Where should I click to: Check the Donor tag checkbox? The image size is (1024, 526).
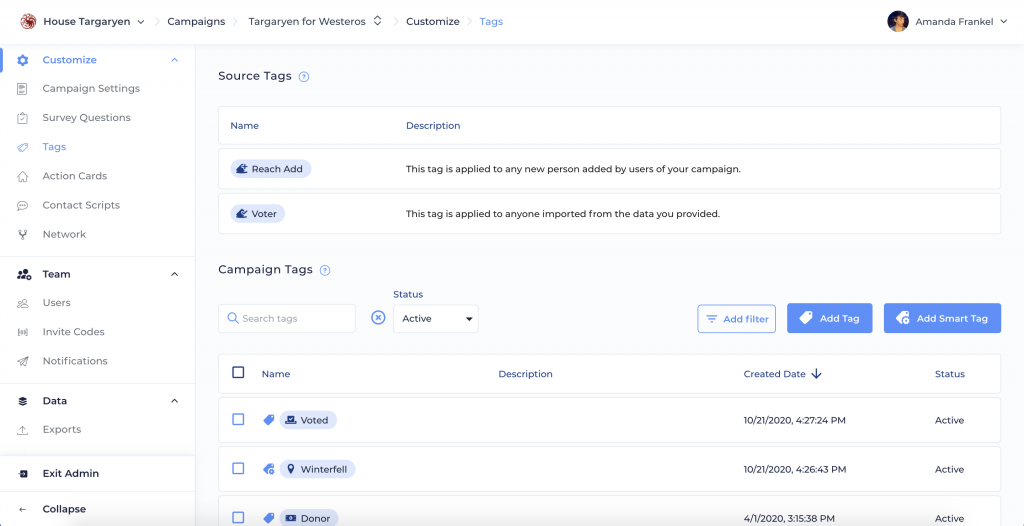[x=238, y=518]
